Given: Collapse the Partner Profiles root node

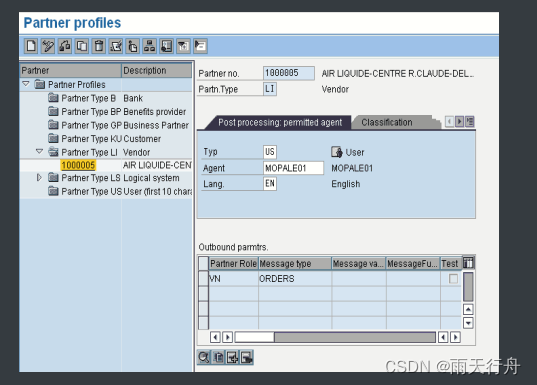Looking at the screenshot, I should point(26,84).
